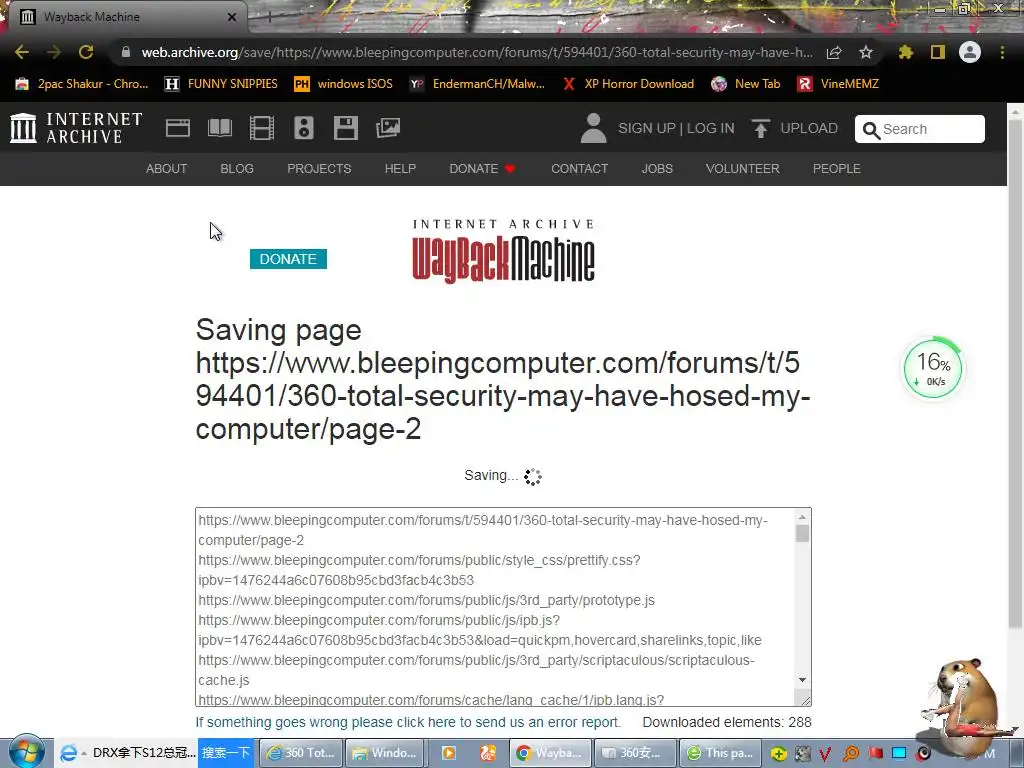Open the ABOUT menu item

click(x=167, y=168)
